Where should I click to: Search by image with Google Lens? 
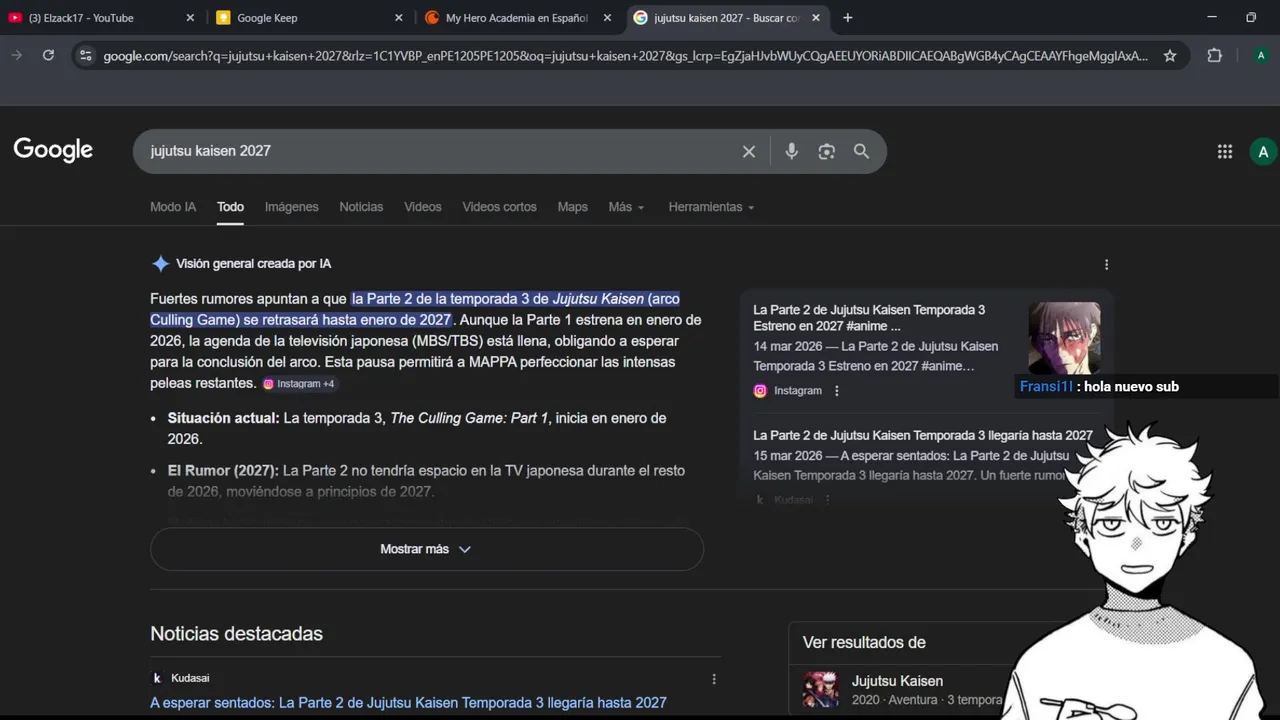click(x=826, y=151)
